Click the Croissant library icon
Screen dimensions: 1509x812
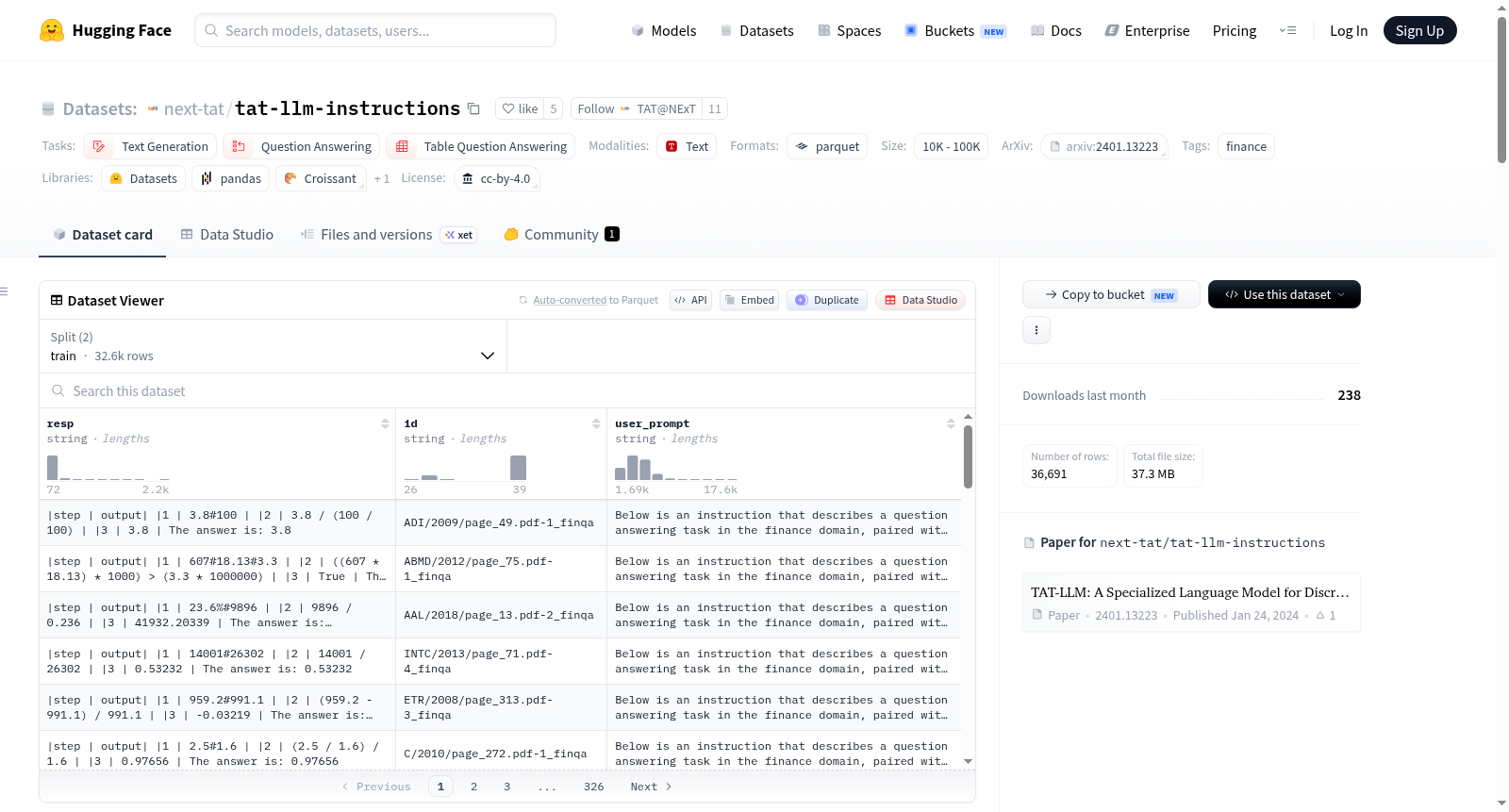click(290, 178)
